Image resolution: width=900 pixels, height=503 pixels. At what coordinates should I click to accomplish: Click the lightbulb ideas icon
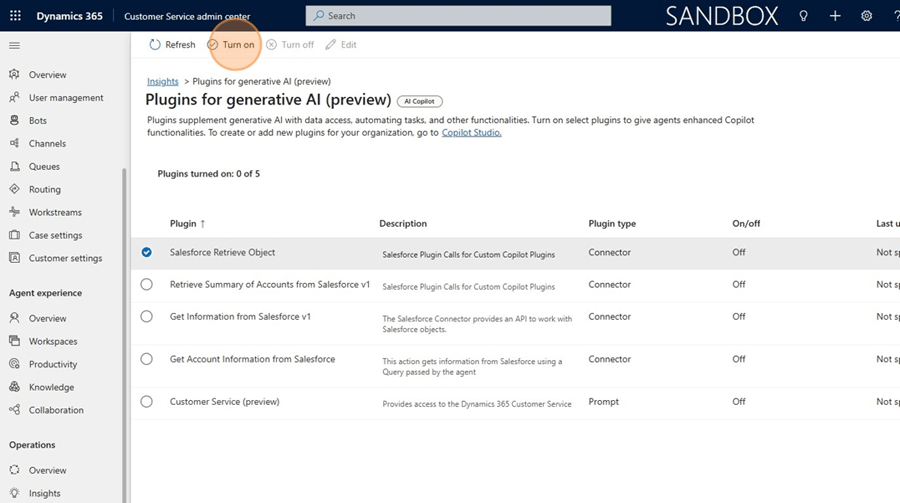pos(803,16)
